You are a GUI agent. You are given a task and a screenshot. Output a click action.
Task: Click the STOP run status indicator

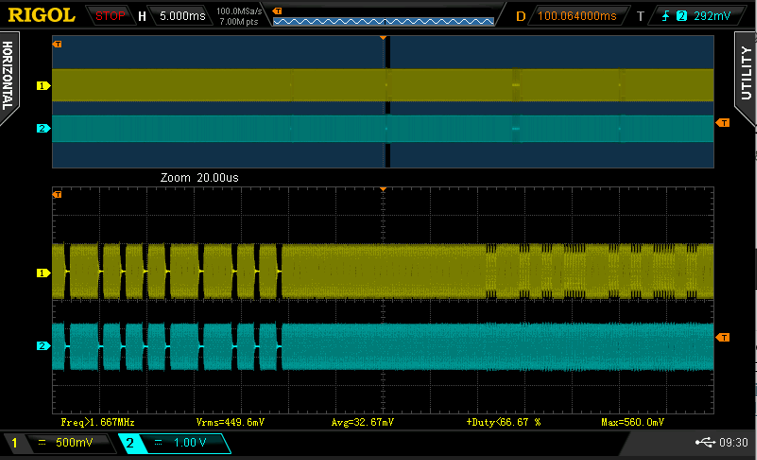pos(110,16)
